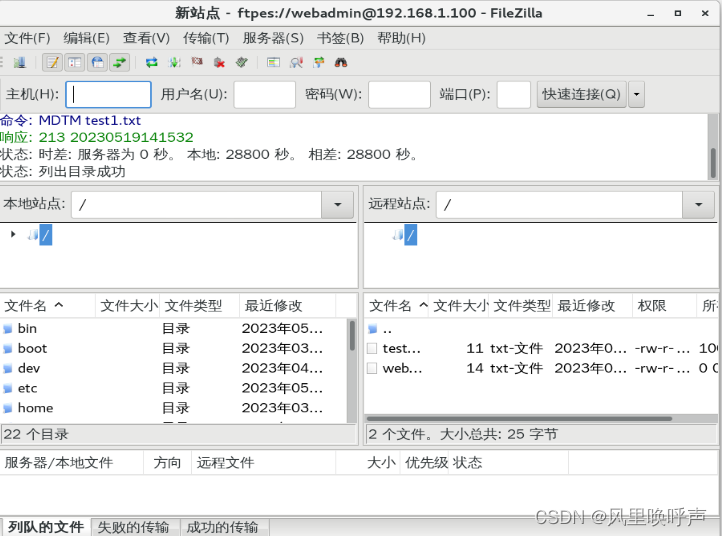Disconnect from the current server

click(x=220, y=62)
